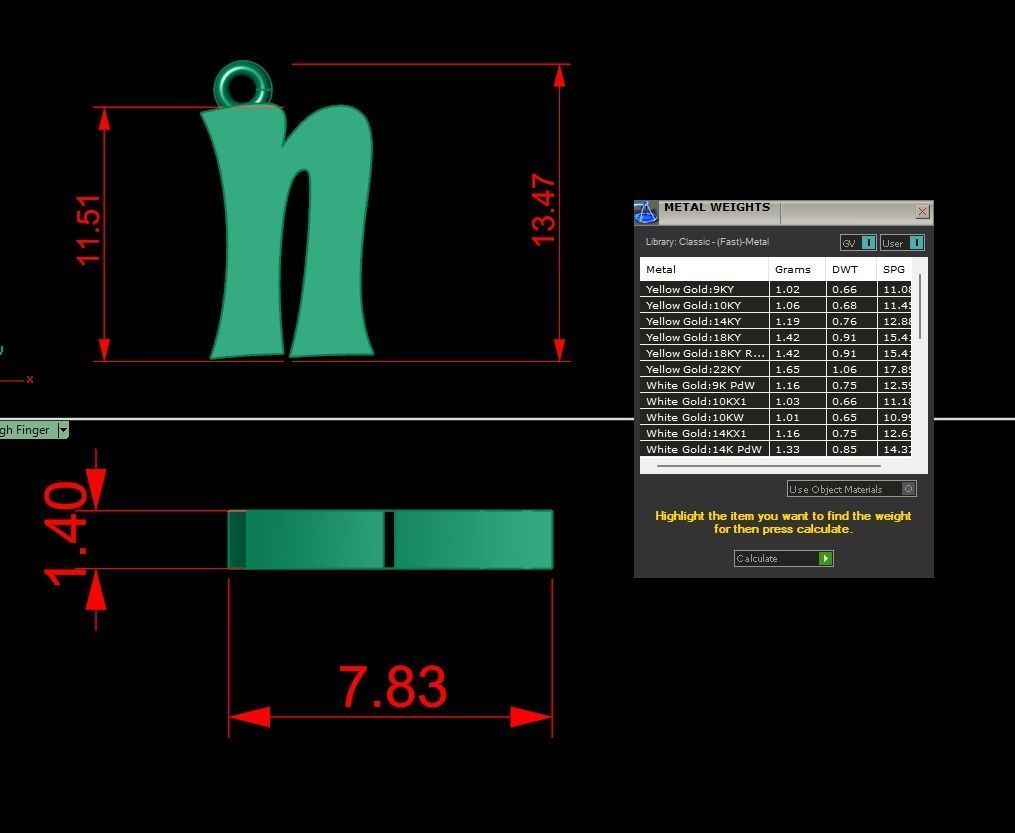This screenshot has height=833, width=1015.
Task: Sort by the DWT column header
Action: click(x=851, y=269)
